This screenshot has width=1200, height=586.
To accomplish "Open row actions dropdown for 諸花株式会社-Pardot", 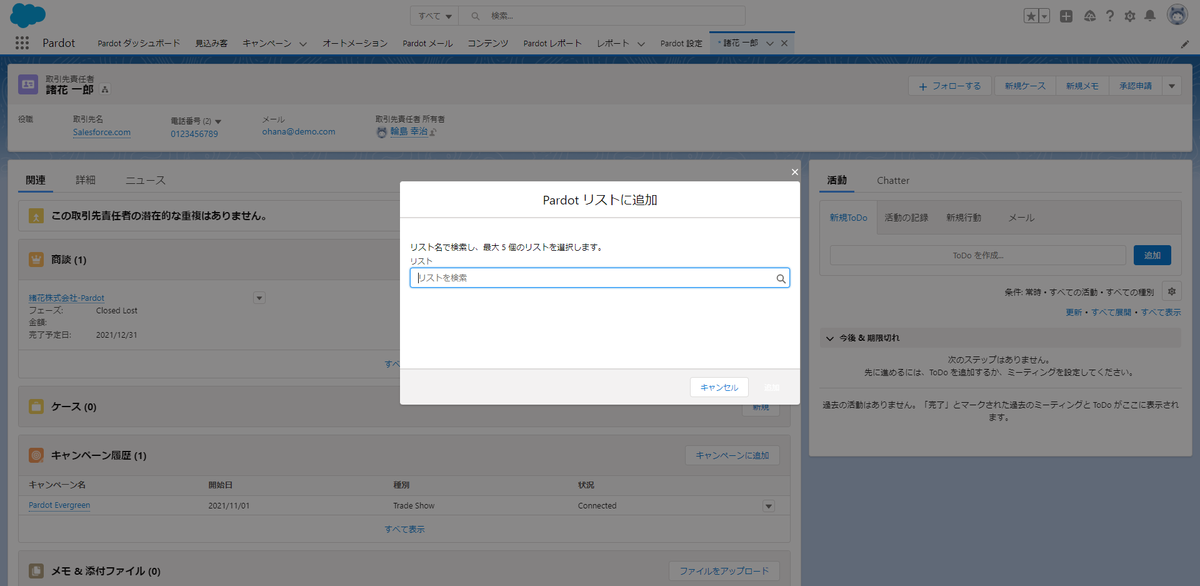I will [259, 298].
